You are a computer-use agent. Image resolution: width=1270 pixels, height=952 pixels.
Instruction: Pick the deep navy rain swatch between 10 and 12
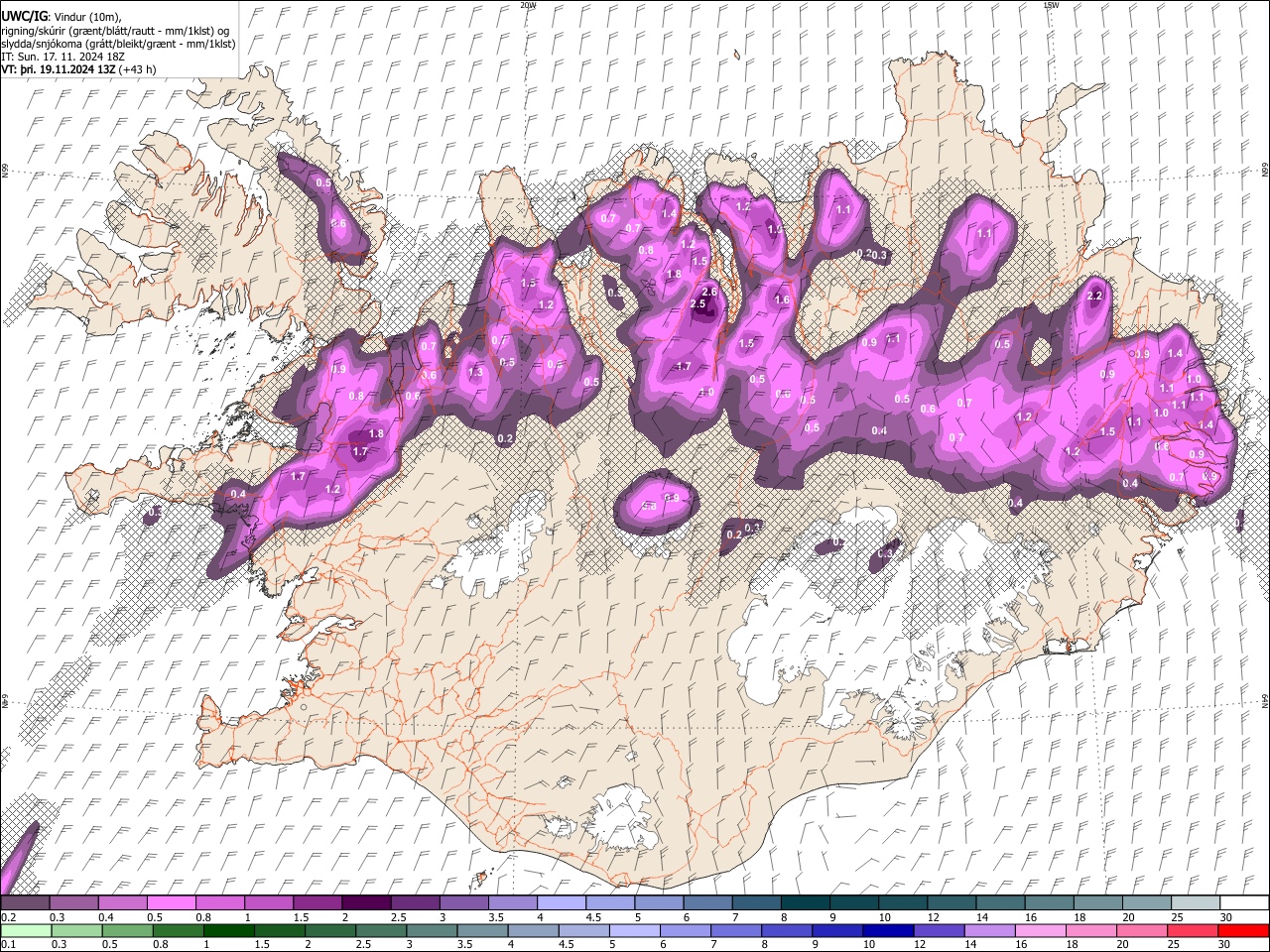[x=886, y=931]
